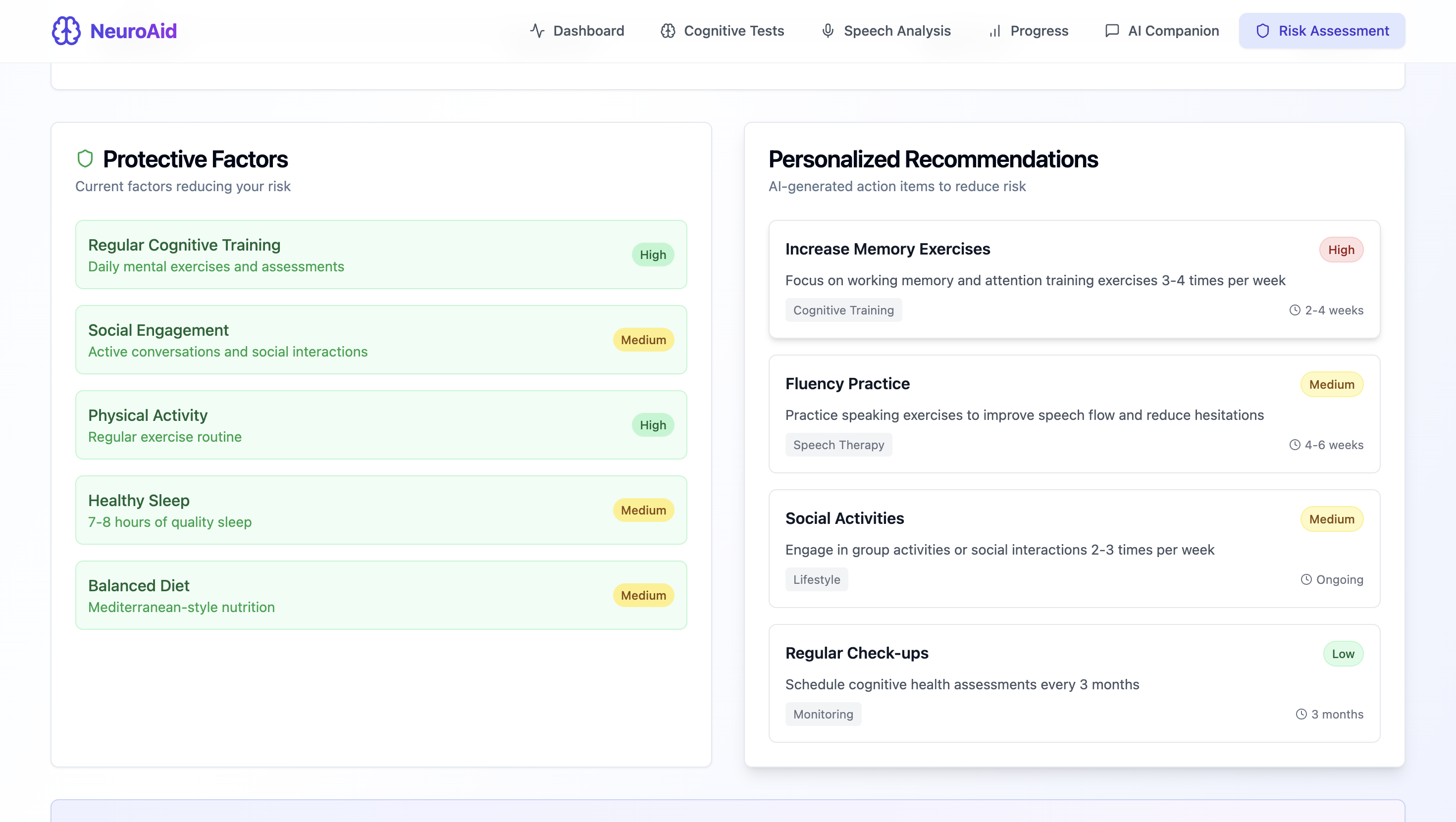
Task: Click the Cognitive Training category tag
Action: coord(843,310)
